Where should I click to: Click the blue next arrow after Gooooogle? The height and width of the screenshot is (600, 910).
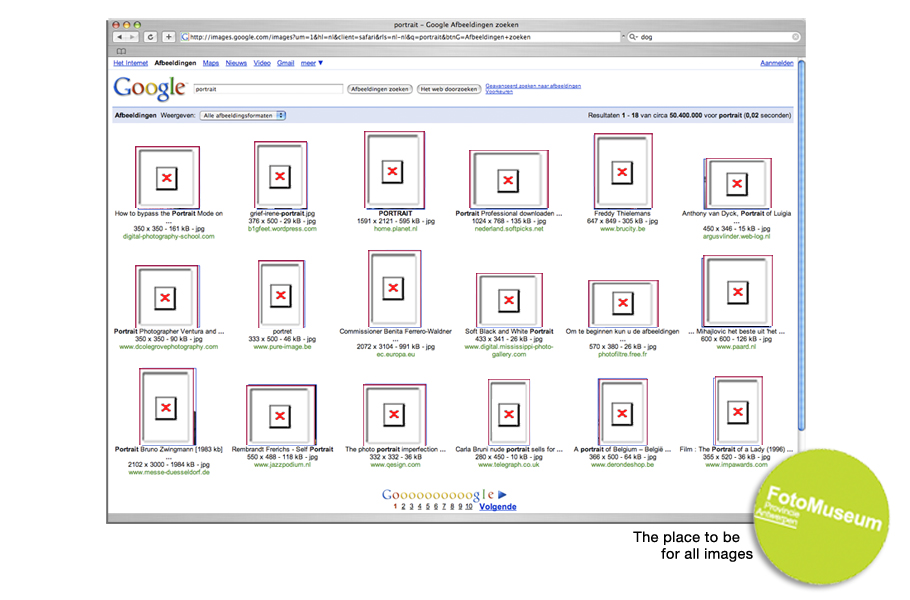[503, 495]
